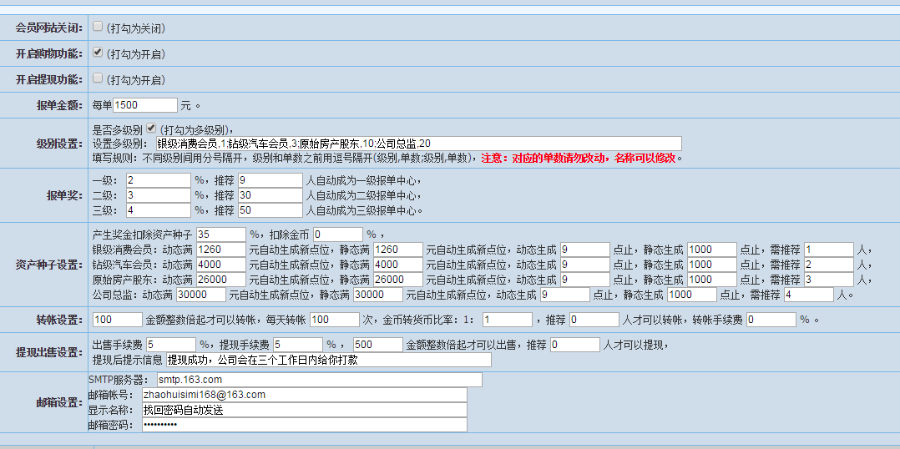900x449 pixels.
Task: Click the 产生奖金扣除资产种子 field showing 35
Action: pyautogui.click(x=221, y=234)
